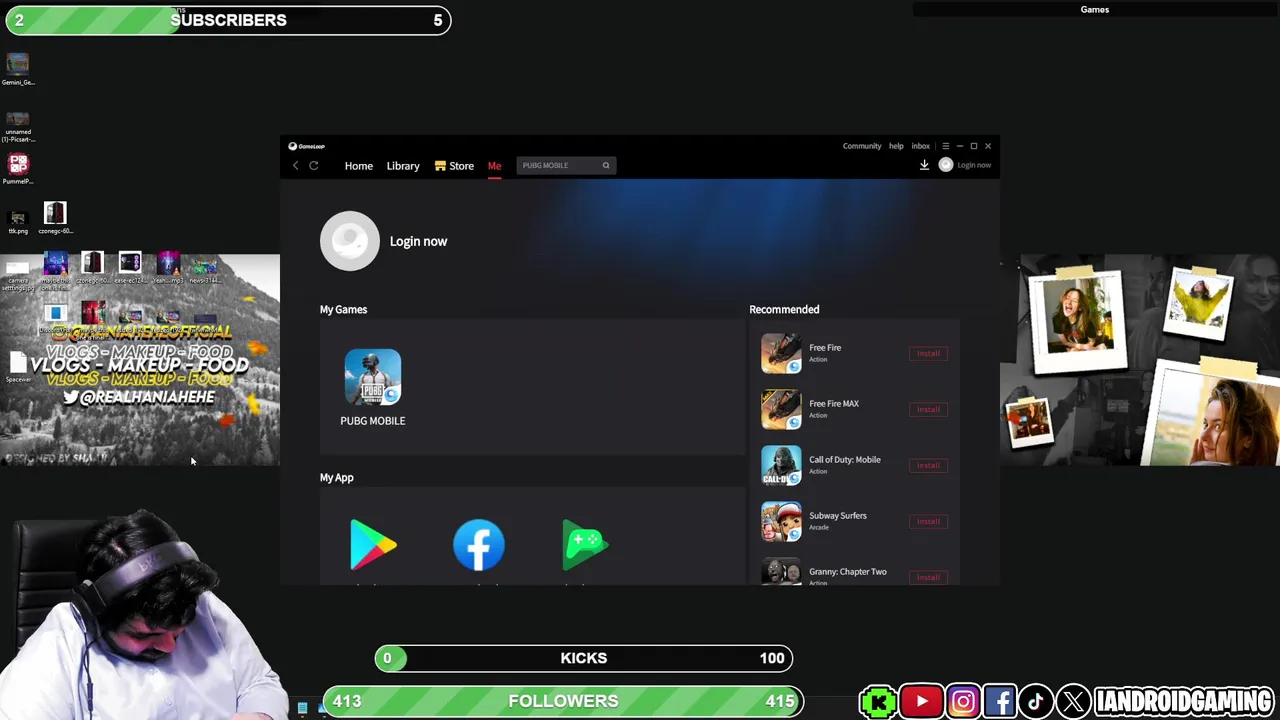Viewport: 1280px width, 720px height.
Task: Click the small avatar beside top-bar Login now
Action: [946, 165]
